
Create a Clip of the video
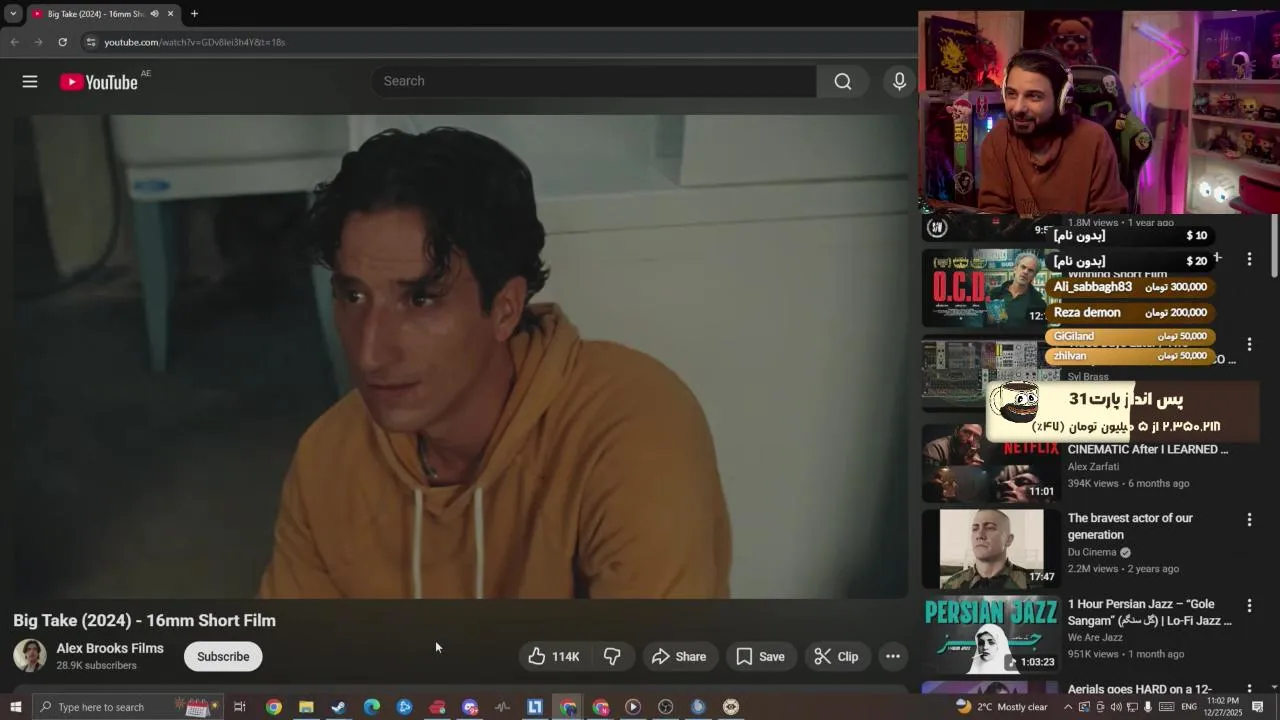tap(836, 656)
